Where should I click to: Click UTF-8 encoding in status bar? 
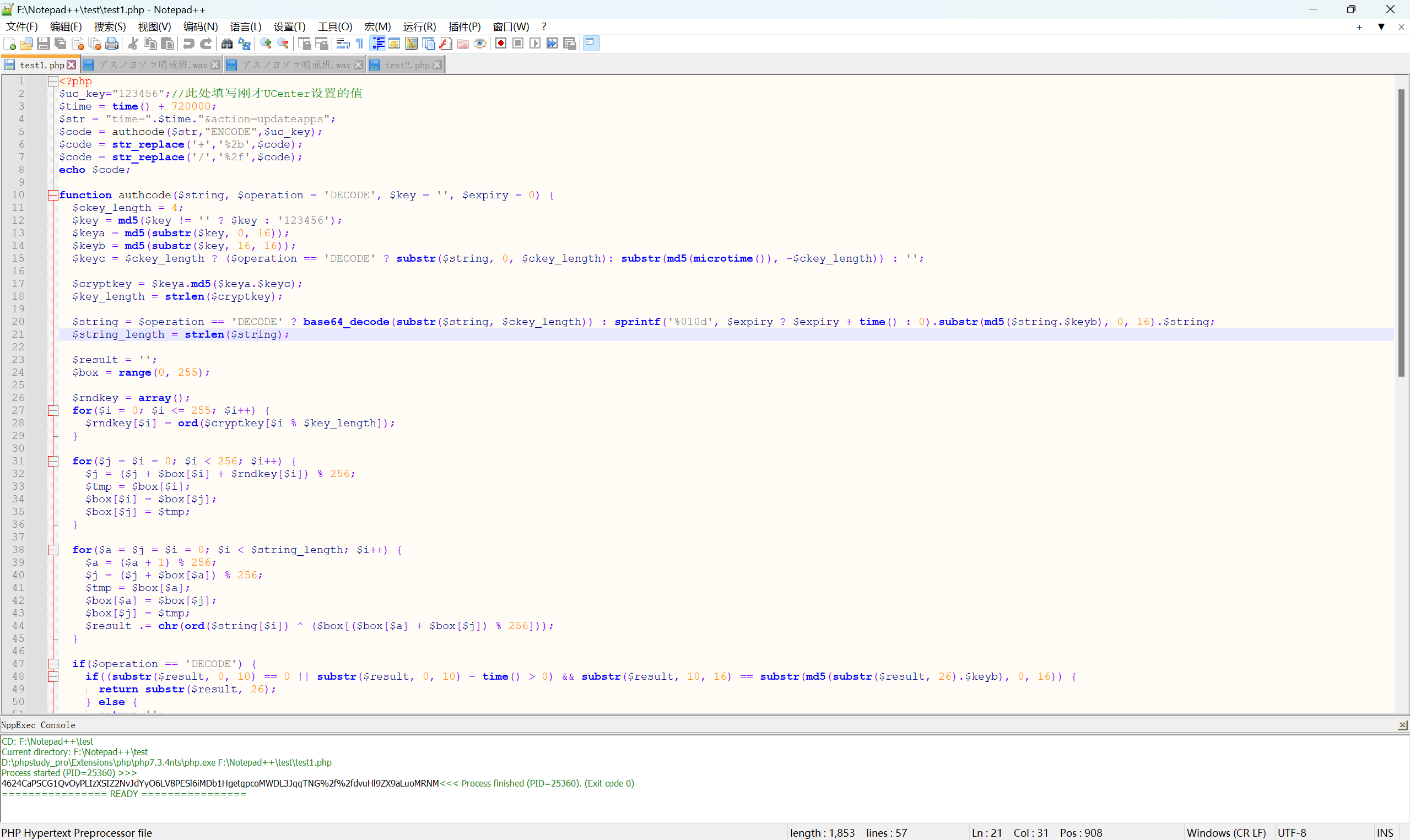[1292, 833]
